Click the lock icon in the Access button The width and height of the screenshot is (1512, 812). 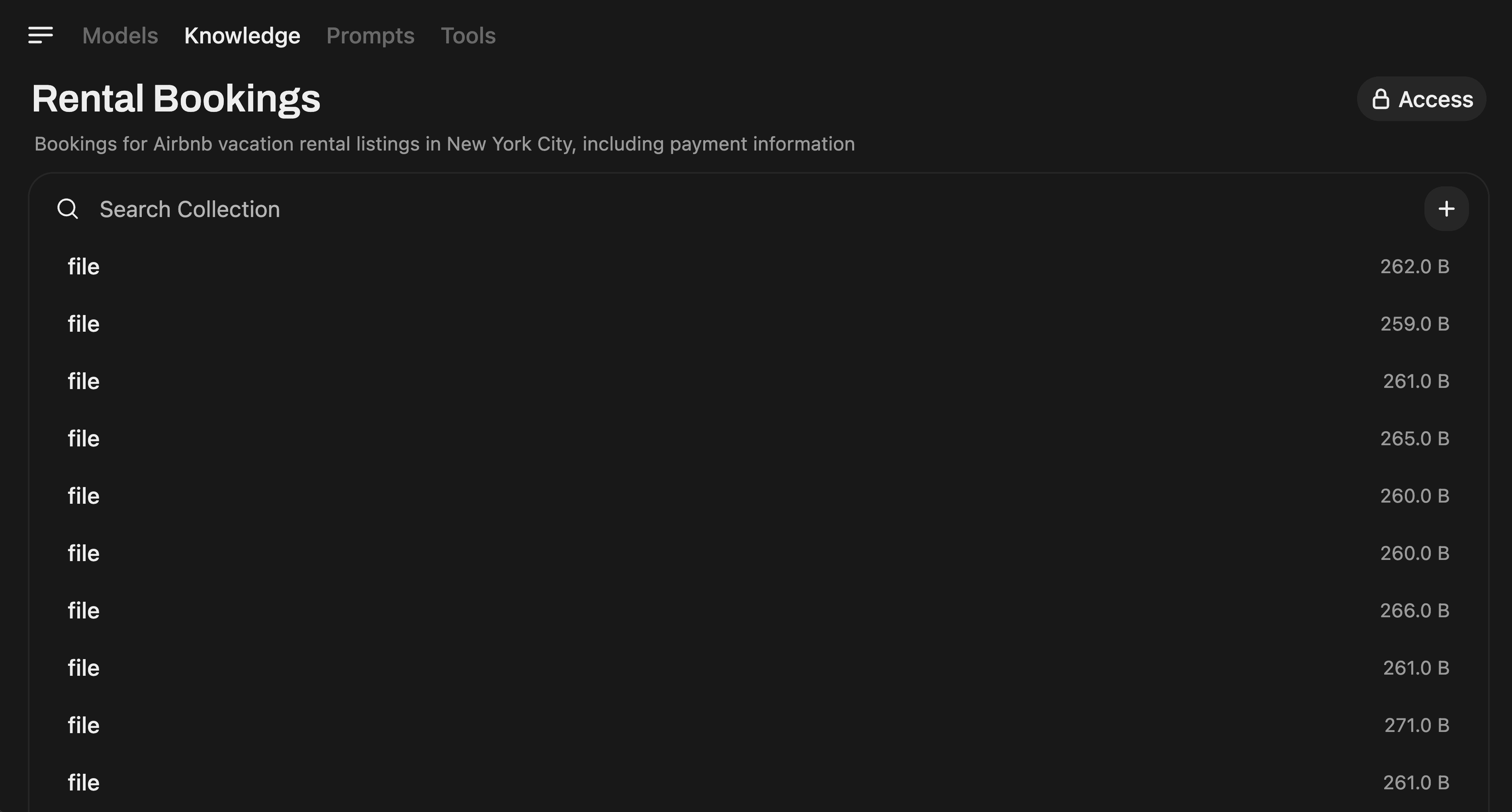(1381, 99)
